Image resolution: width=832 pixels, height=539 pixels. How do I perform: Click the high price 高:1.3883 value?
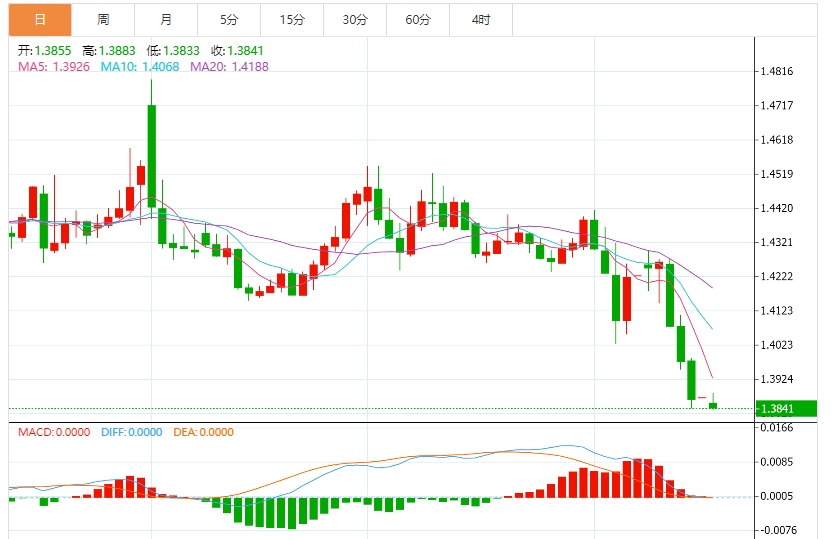[109, 50]
